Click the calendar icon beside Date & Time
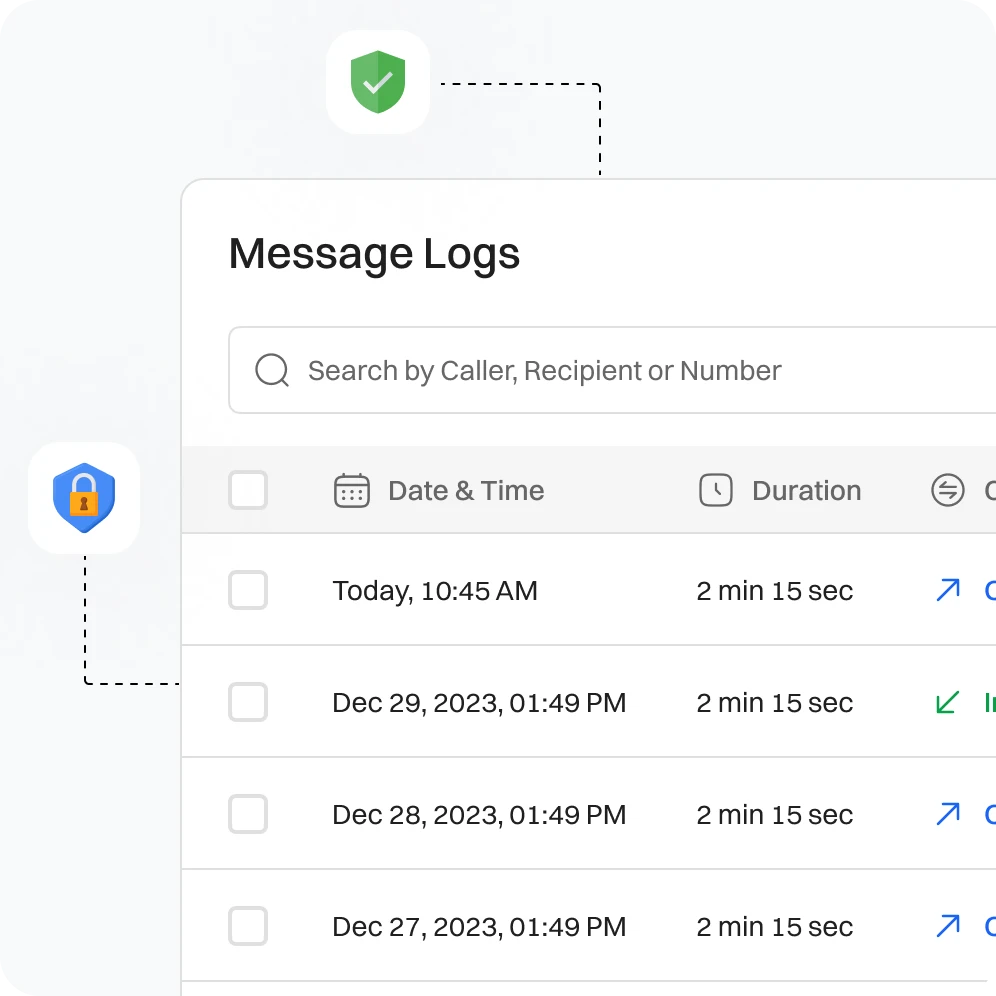 pyautogui.click(x=351, y=491)
